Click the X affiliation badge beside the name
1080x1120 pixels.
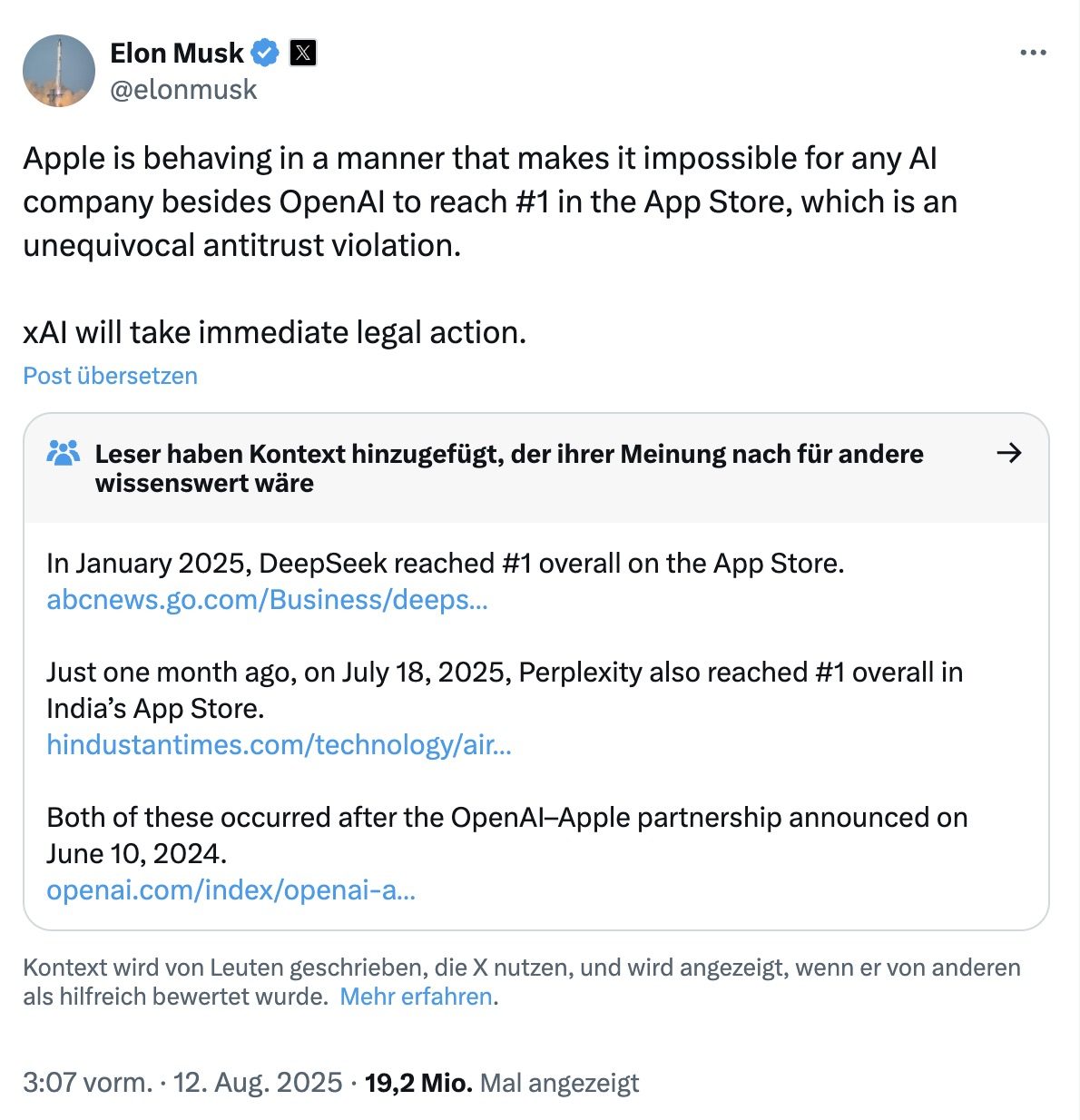click(303, 53)
